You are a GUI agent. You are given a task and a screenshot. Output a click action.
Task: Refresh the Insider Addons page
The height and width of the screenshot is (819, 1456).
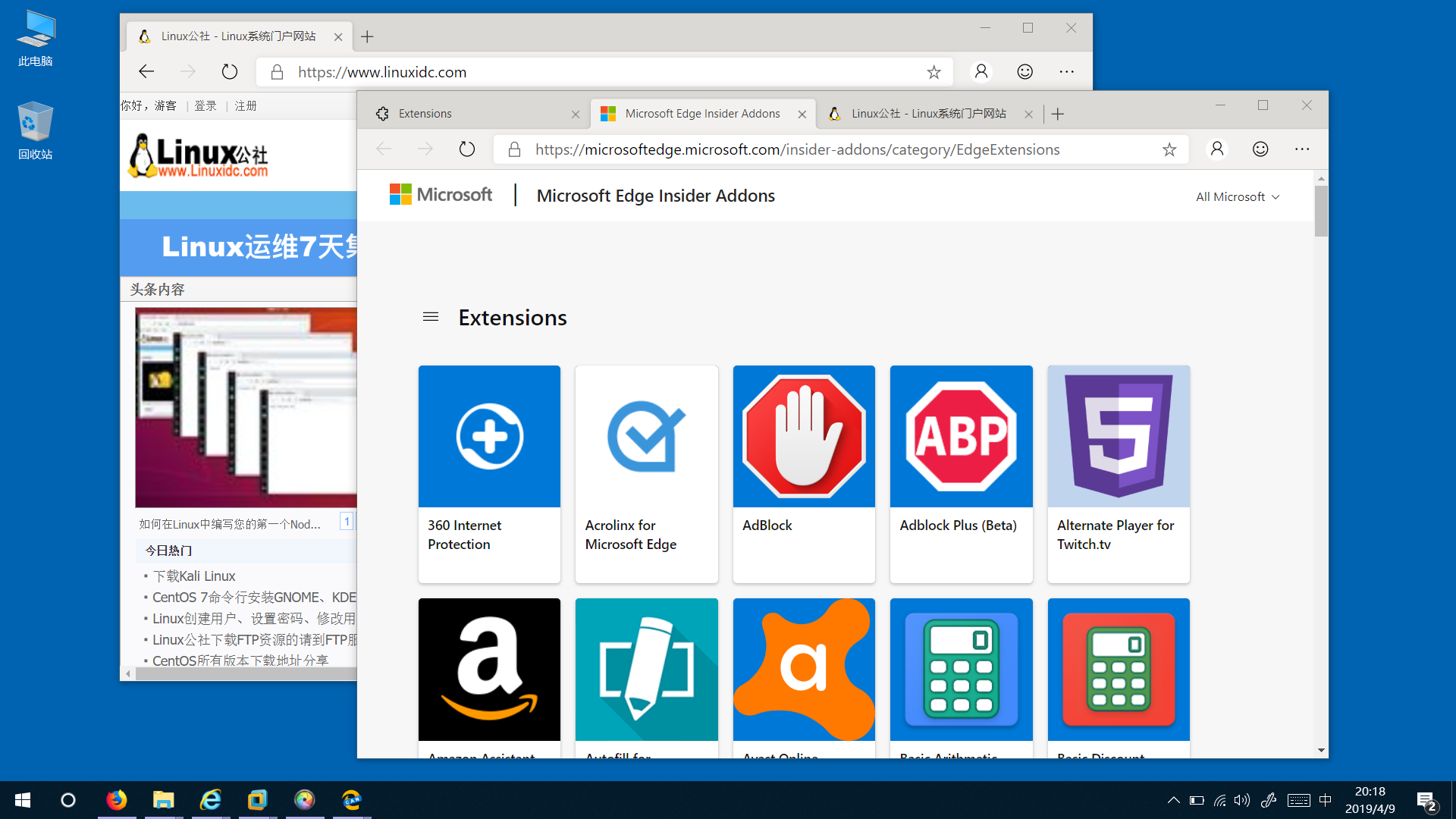point(467,149)
